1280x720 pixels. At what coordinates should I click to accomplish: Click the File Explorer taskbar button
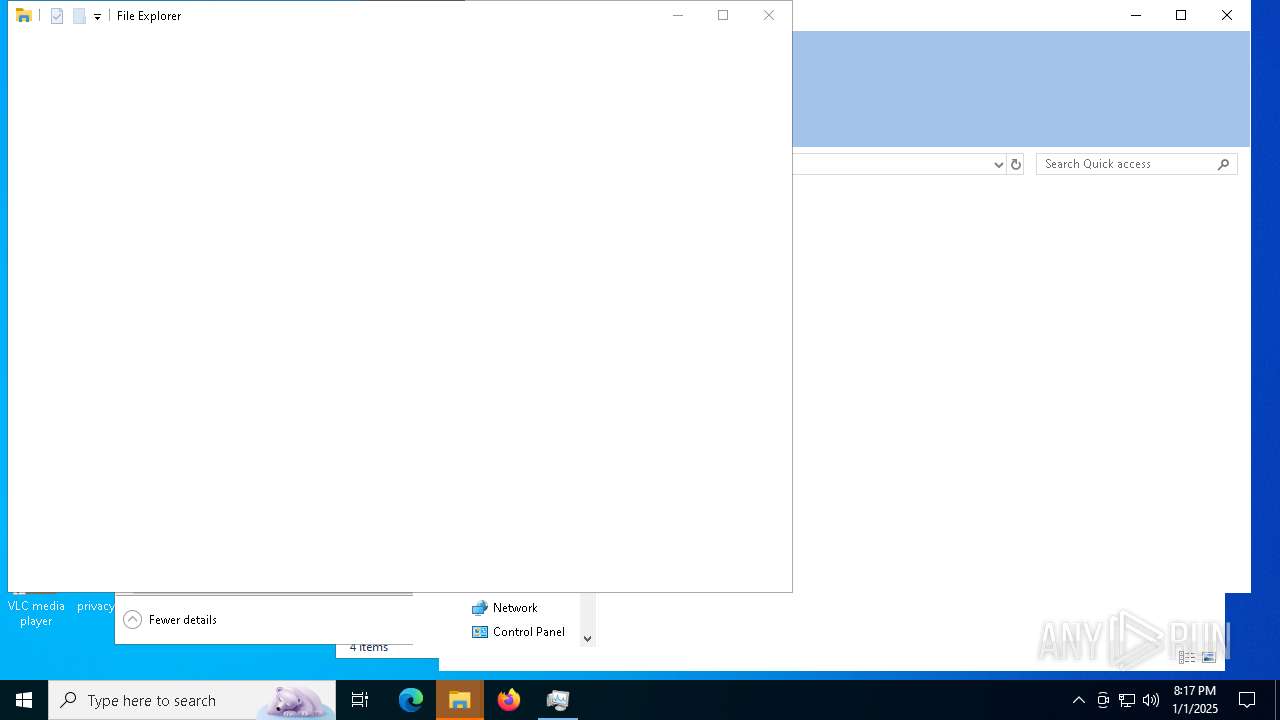460,700
